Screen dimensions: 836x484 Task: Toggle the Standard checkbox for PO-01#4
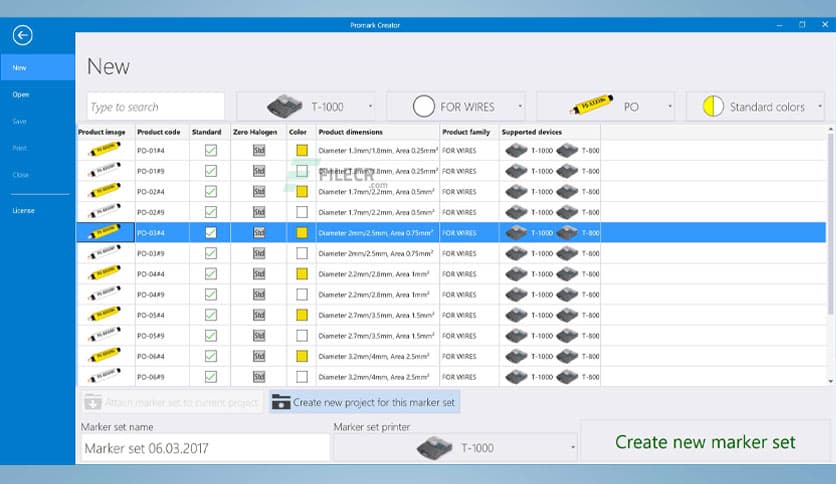coord(211,150)
